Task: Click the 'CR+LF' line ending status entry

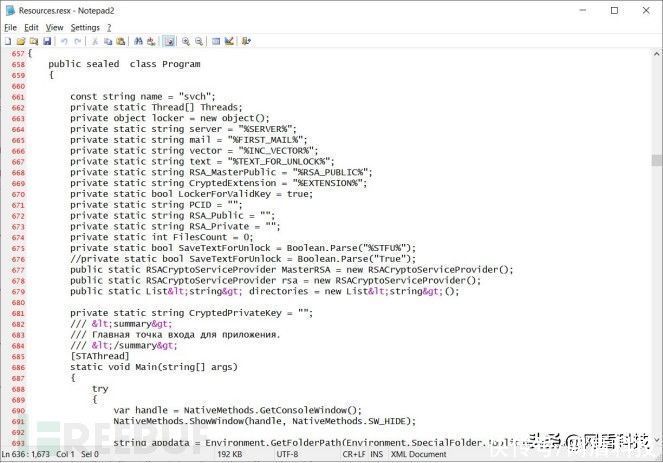Action: (354, 454)
